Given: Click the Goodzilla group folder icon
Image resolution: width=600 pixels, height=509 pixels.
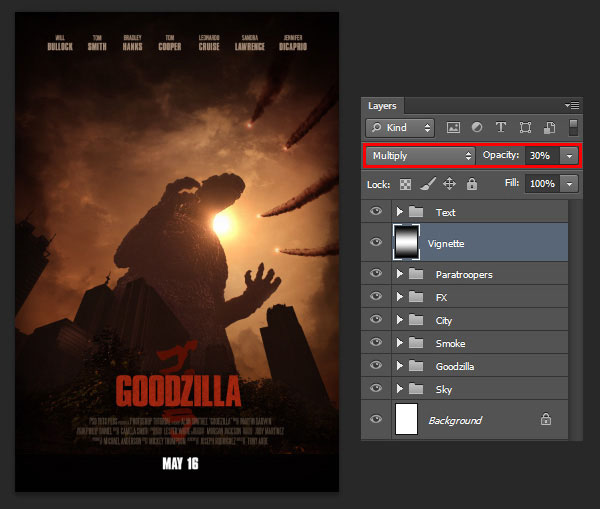Looking at the screenshot, I should point(416,366).
